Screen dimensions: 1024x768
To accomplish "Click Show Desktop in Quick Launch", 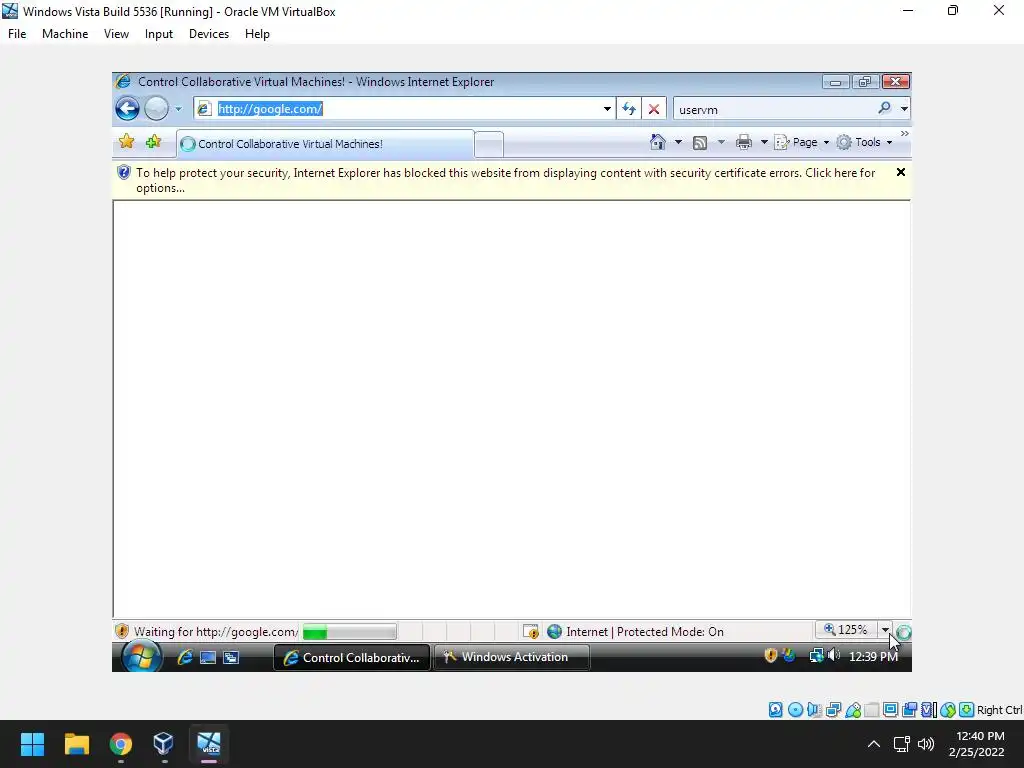I will (208, 658).
